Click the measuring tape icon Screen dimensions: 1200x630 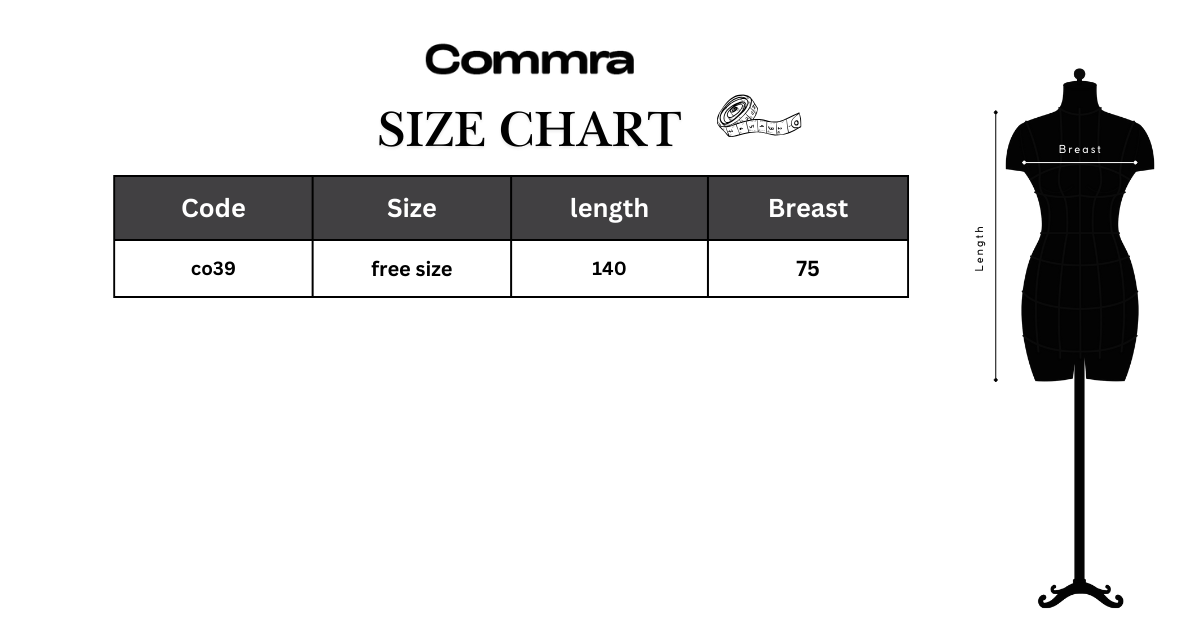pos(760,116)
